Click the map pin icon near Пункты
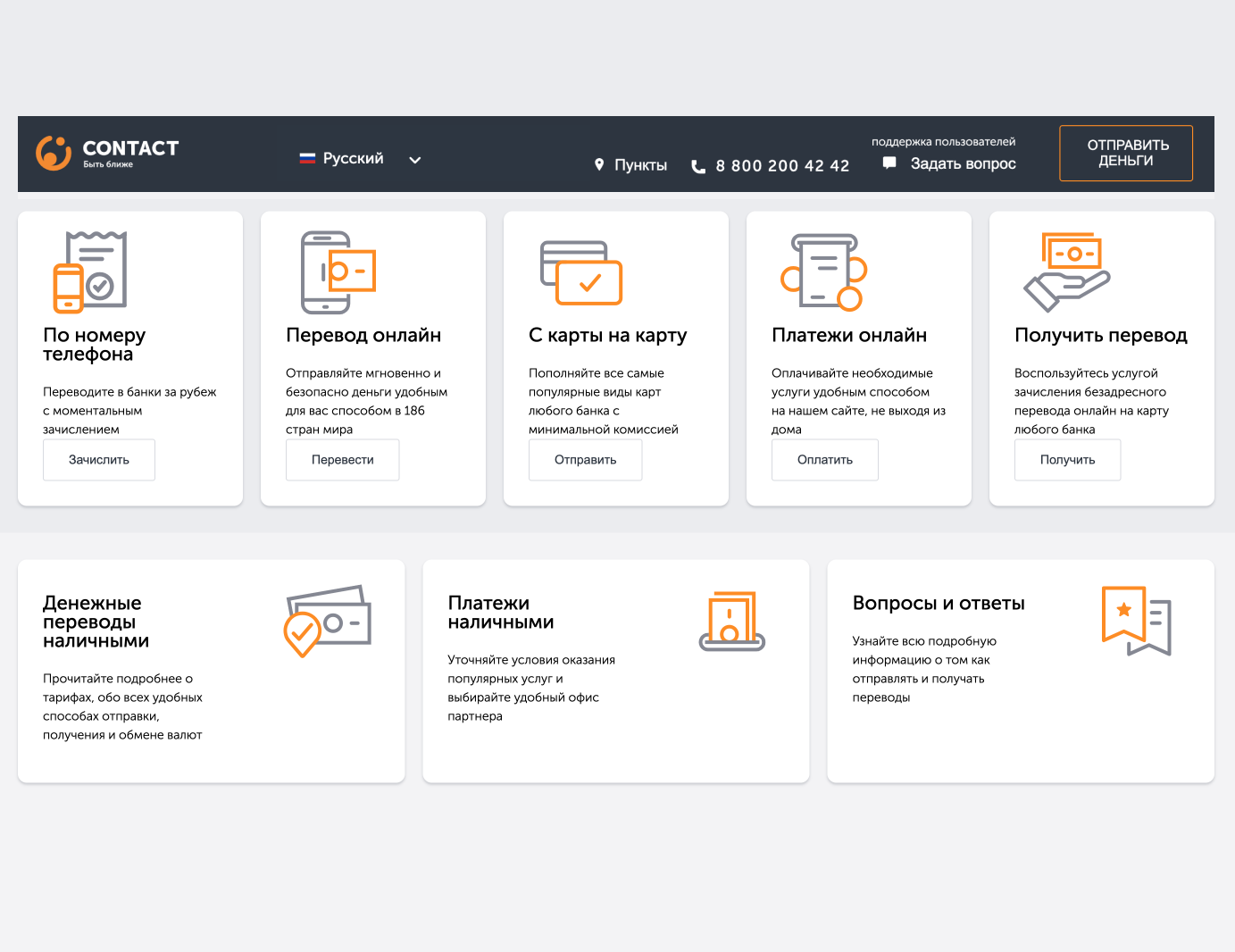Image resolution: width=1235 pixels, height=952 pixels. pyautogui.click(x=599, y=164)
